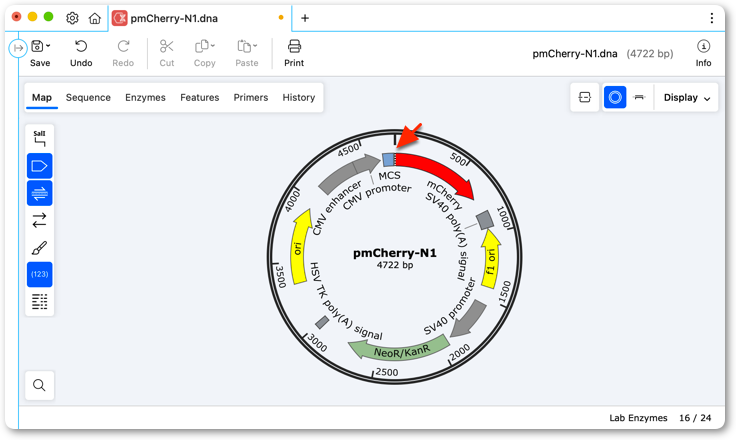Print the plasmid map

294,54
